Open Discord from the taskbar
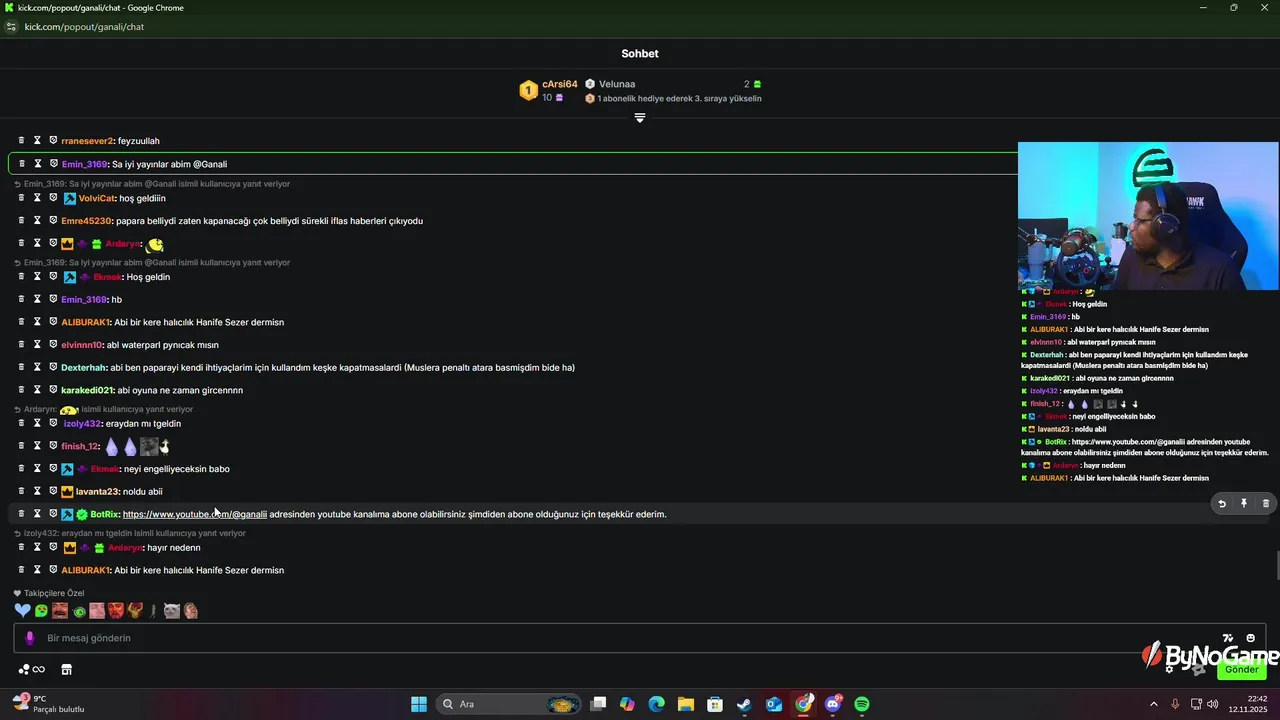This screenshot has height=720, width=1280. tap(833, 704)
